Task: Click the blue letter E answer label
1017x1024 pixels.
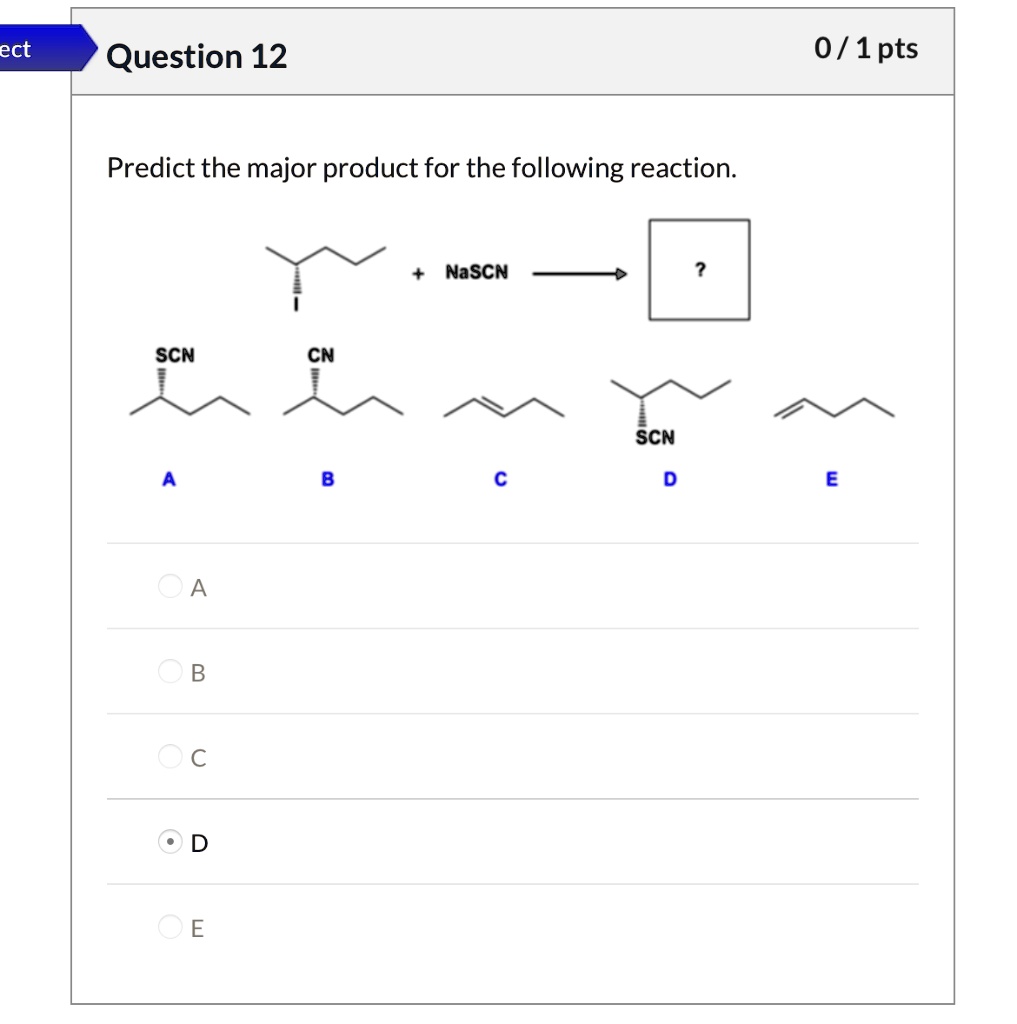Action: (x=831, y=479)
